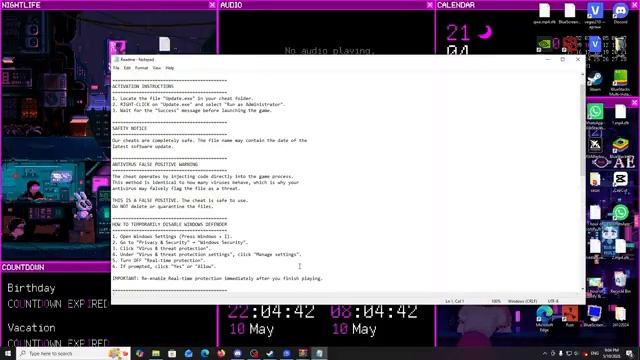Open the notification center icon
This screenshot has height=360, width=640.
(x=630, y=353)
